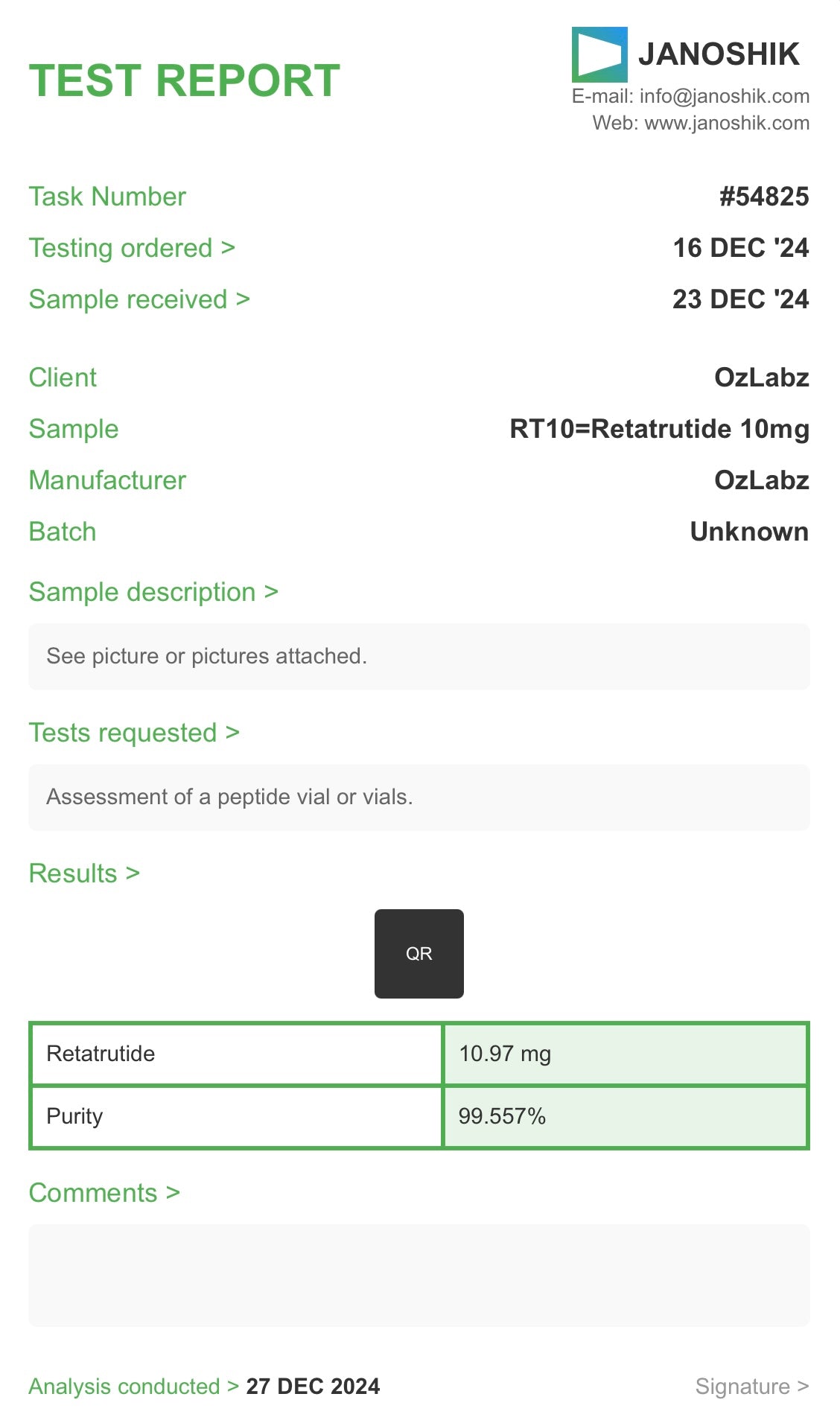The width and height of the screenshot is (840, 1423).
Task: Expand the Testing ordered section
Action: point(132,248)
